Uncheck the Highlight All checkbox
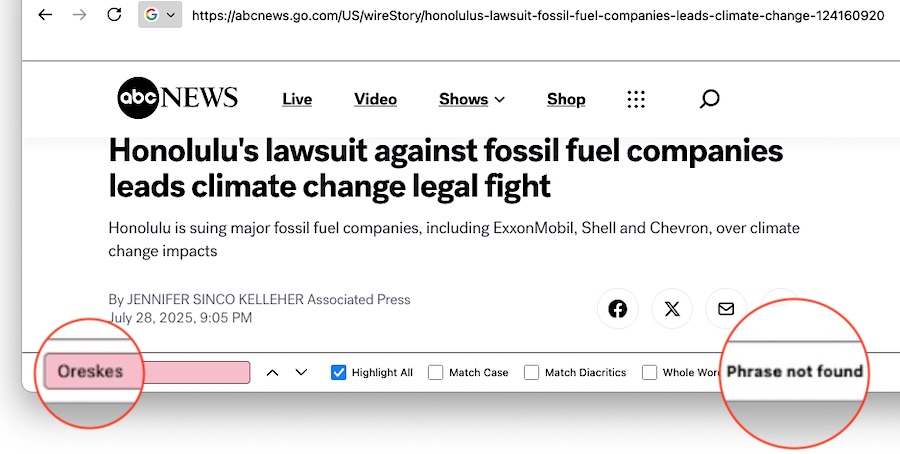This screenshot has width=900, height=454. click(x=338, y=373)
